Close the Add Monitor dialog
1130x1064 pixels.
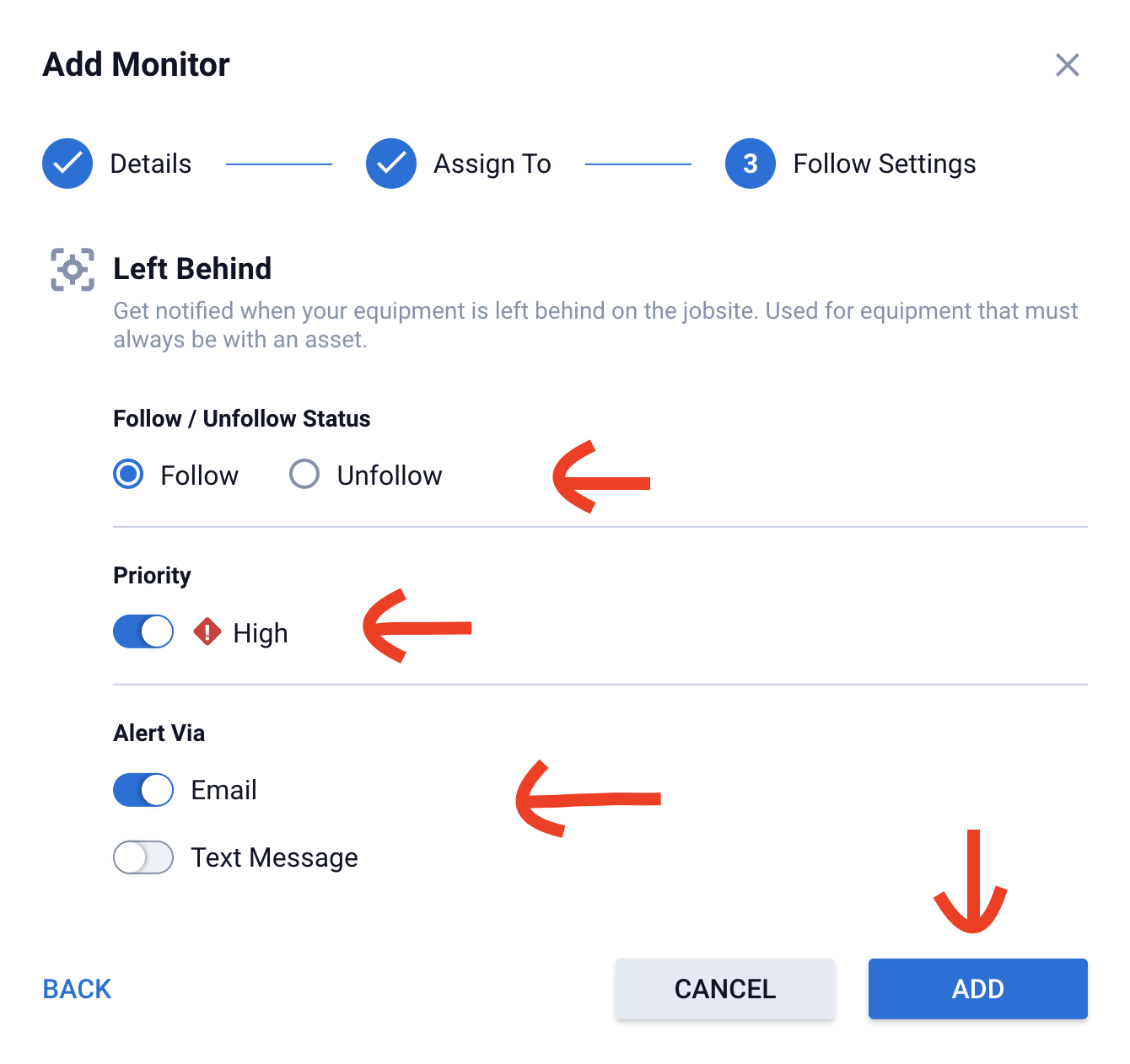pyautogui.click(x=1068, y=65)
